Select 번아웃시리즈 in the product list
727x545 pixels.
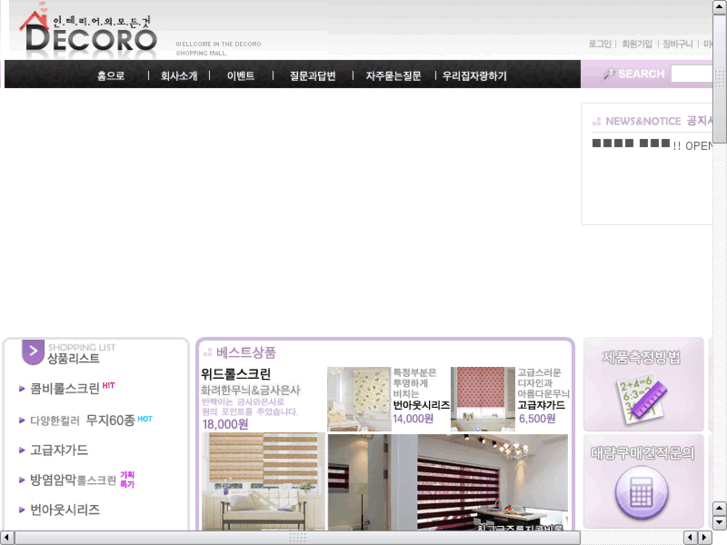point(65,510)
